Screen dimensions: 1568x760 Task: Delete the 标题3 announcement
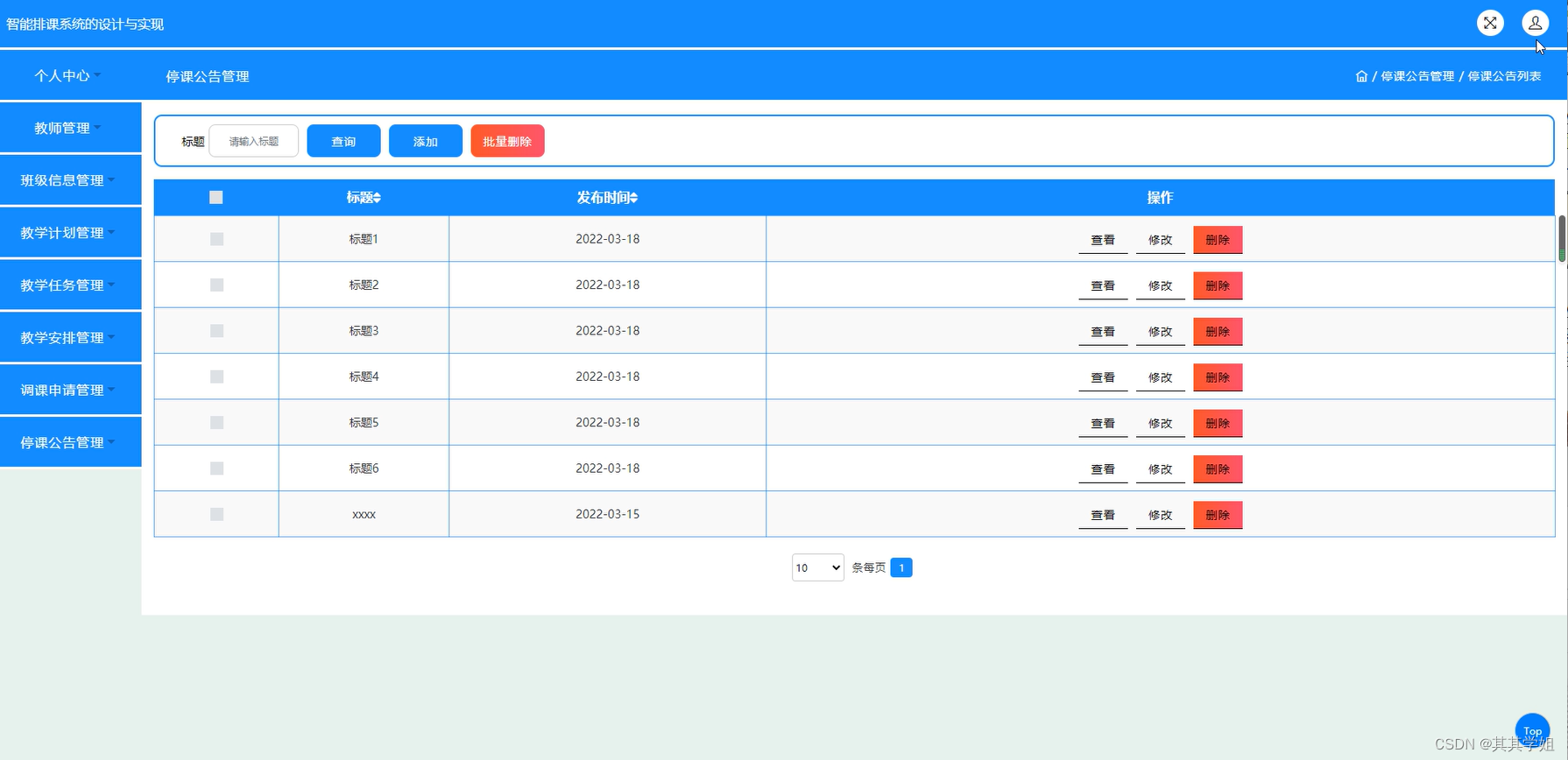pyautogui.click(x=1218, y=332)
